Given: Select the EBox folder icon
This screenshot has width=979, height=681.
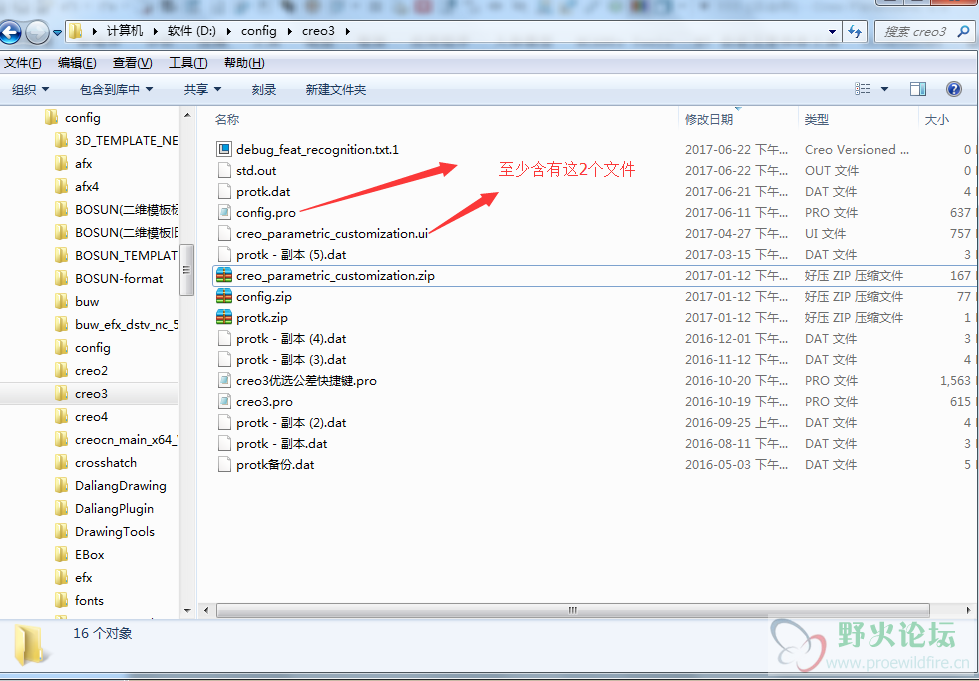Looking at the screenshot, I should click(x=61, y=555).
